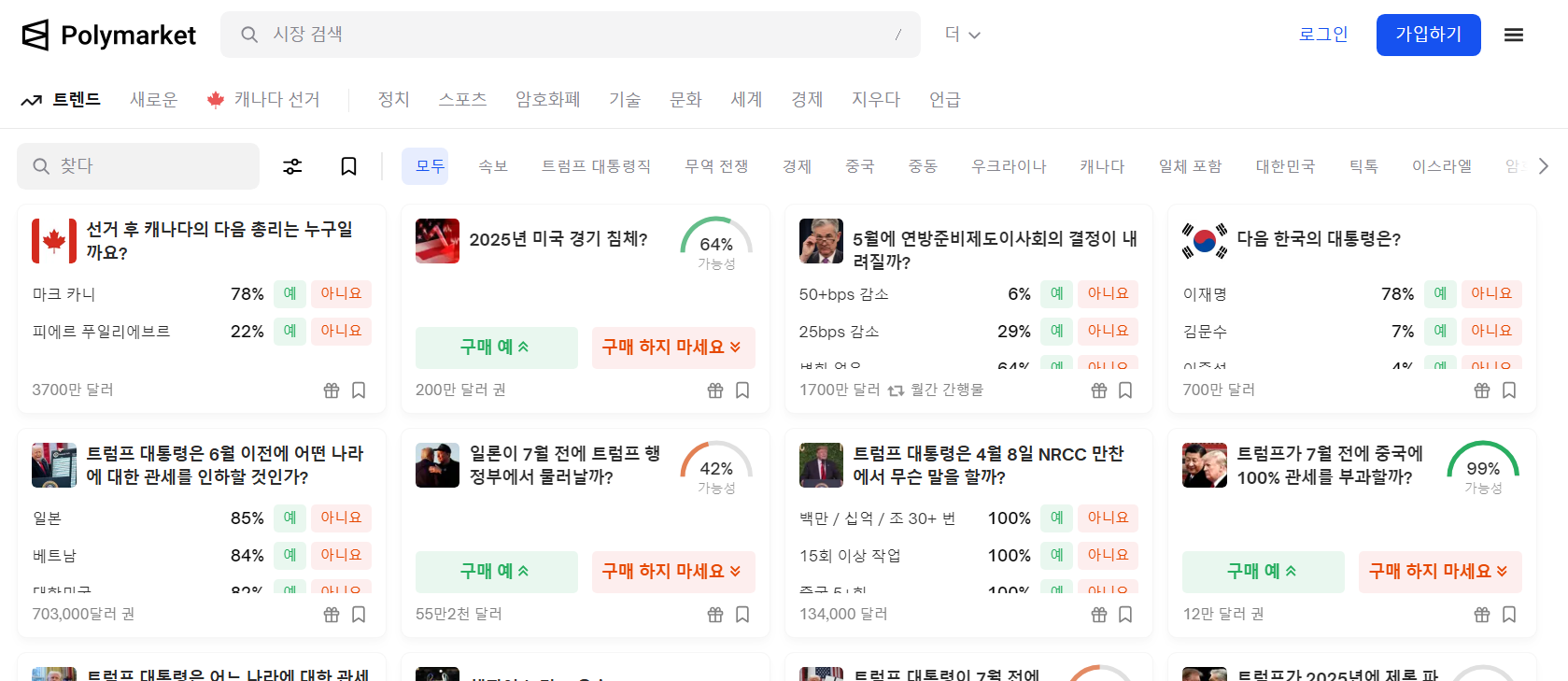Click 구매 예 on China 100% tariff card
Screen dimensions: 1568x681
1264,572
